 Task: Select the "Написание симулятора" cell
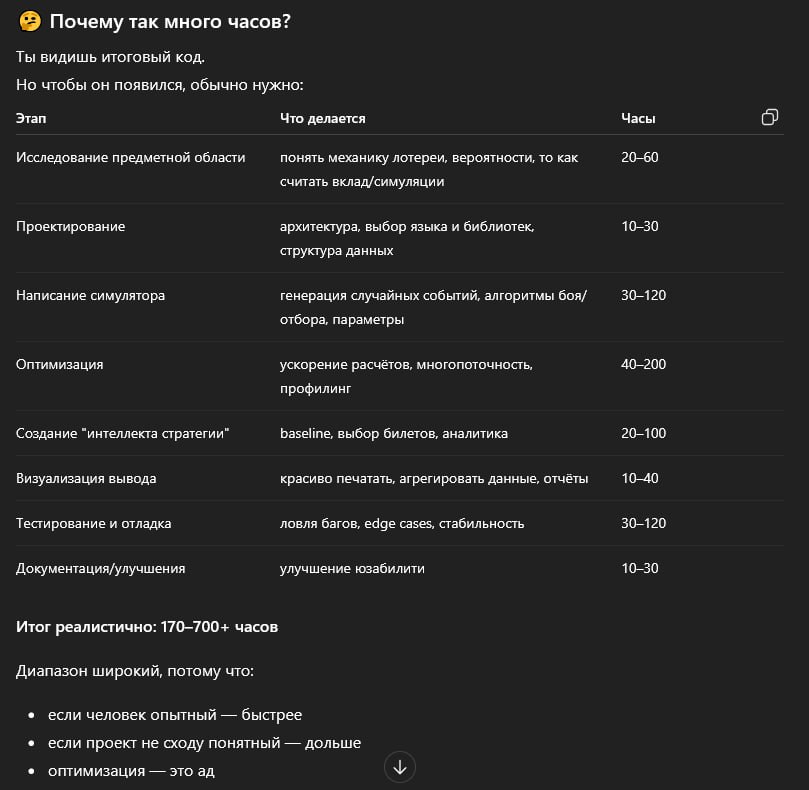[x=90, y=295]
